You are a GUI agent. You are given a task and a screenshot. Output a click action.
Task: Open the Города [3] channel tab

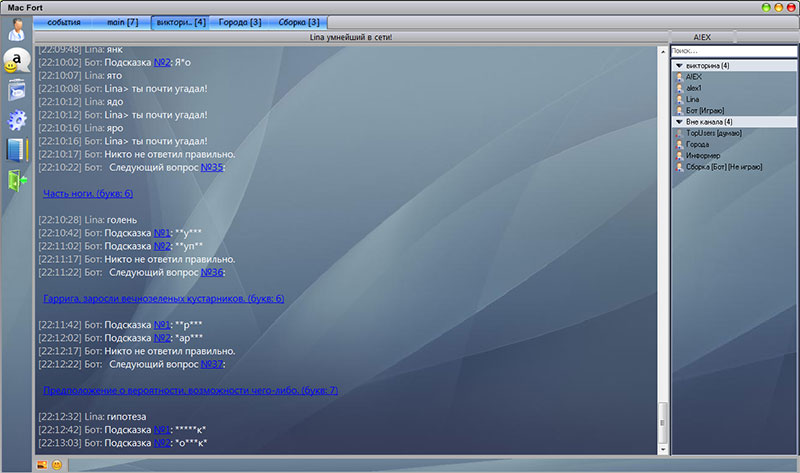pyautogui.click(x=241, y=22)
